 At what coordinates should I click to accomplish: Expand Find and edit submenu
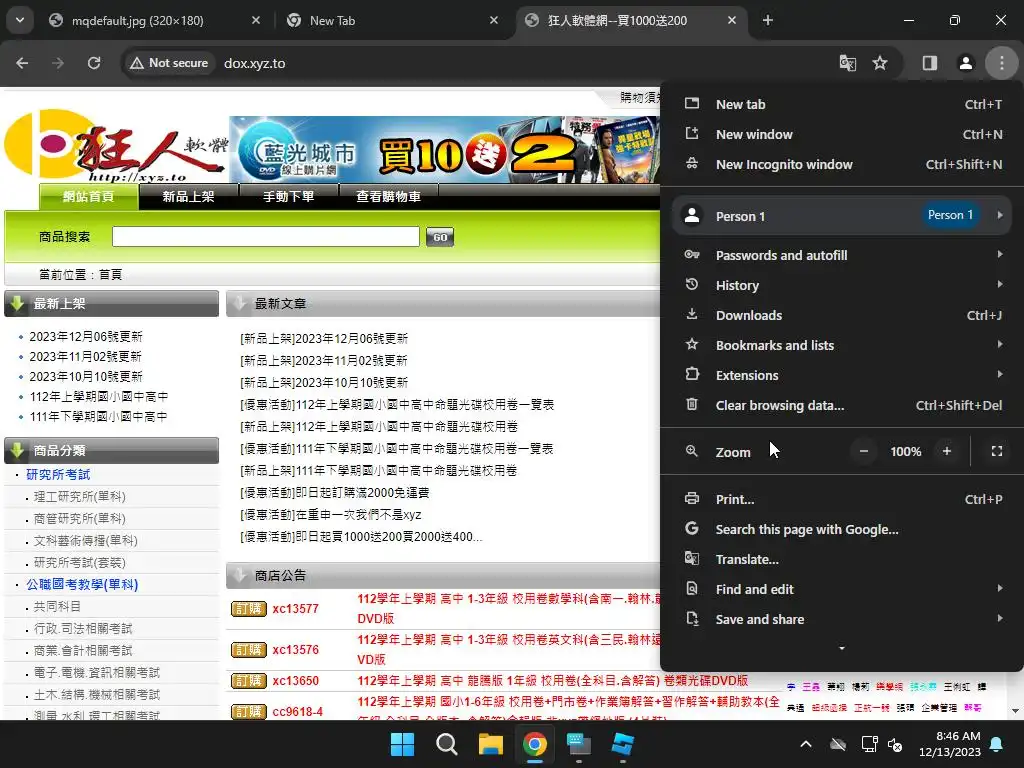842,590
